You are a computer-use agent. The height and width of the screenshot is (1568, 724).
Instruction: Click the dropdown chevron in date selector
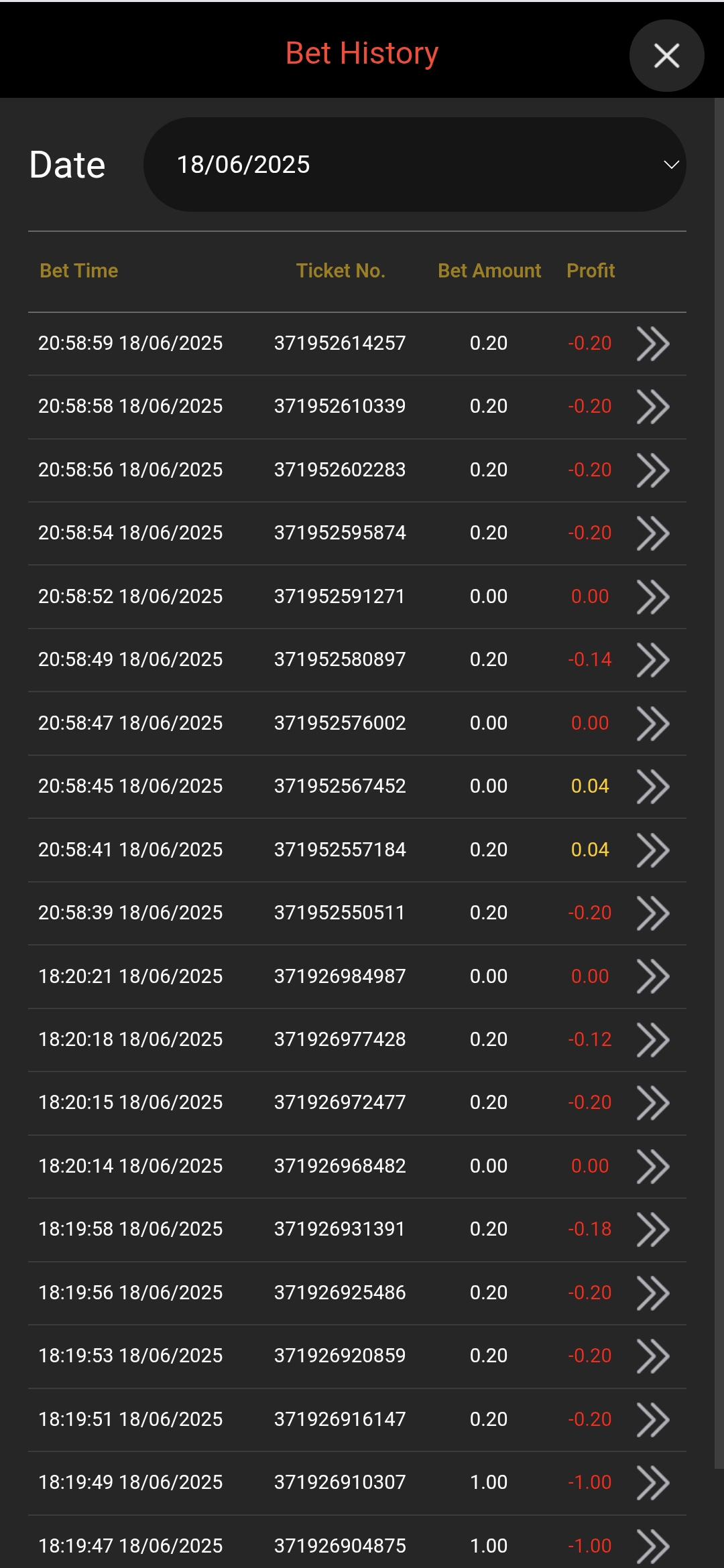click(671, 165)
